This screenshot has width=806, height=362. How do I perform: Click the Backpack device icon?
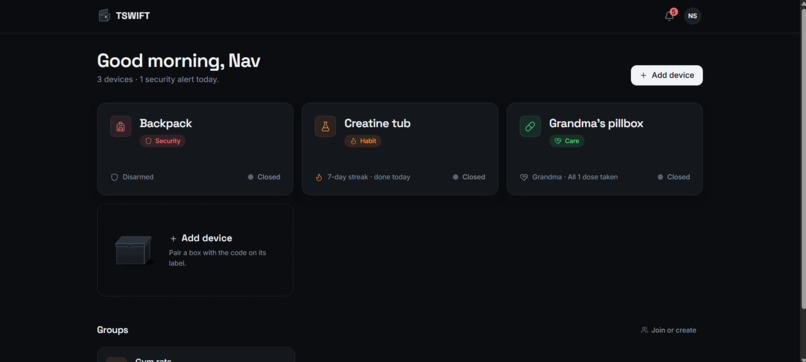120,126
